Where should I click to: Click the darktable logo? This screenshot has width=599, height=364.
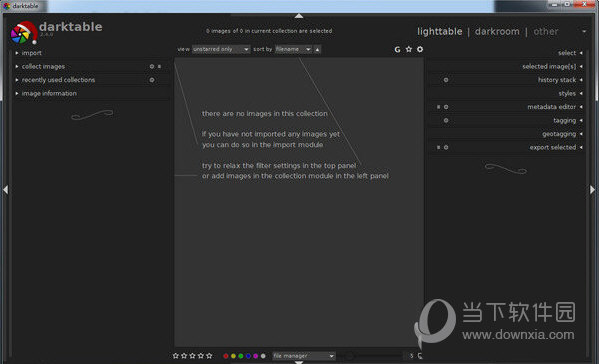[x=24, y=32]
